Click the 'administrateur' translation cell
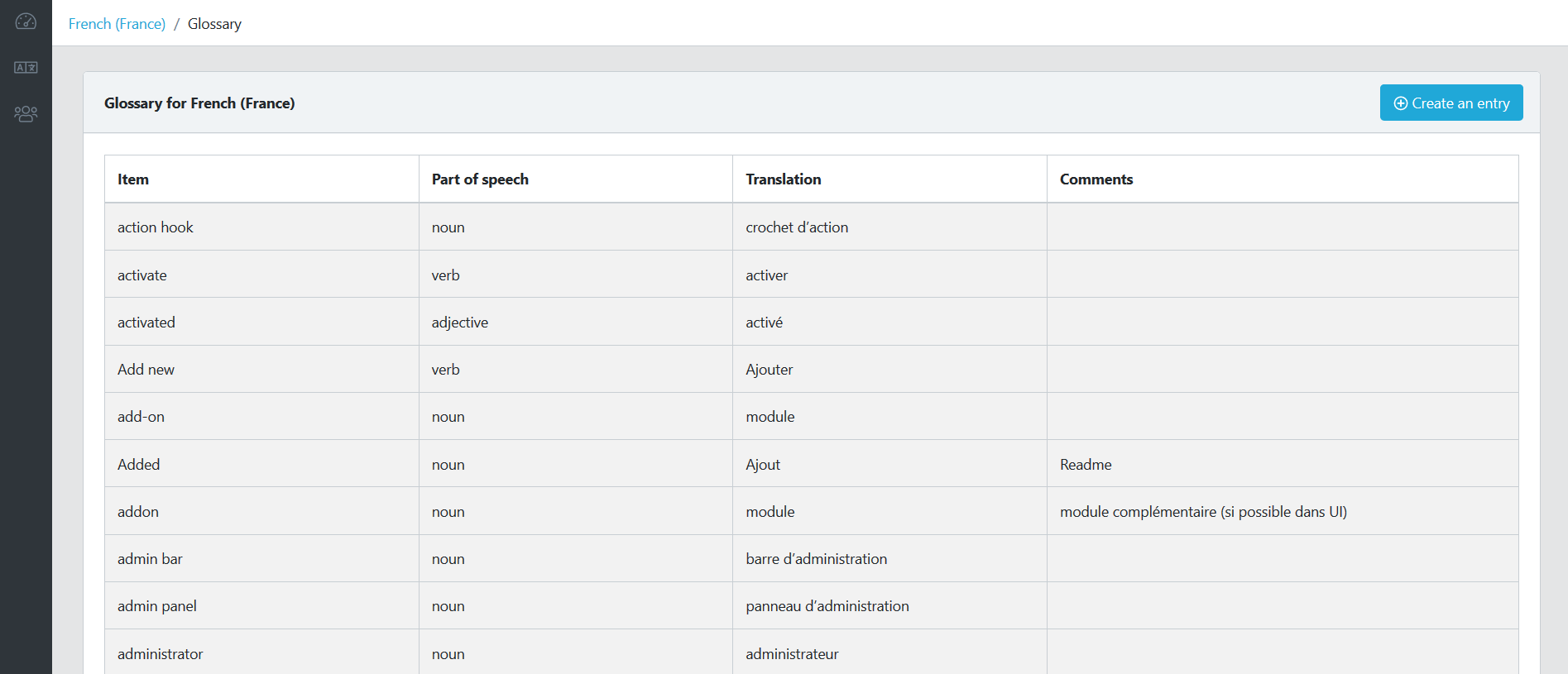This screenshot has height=674, width=1568. (x=889, y=653)
